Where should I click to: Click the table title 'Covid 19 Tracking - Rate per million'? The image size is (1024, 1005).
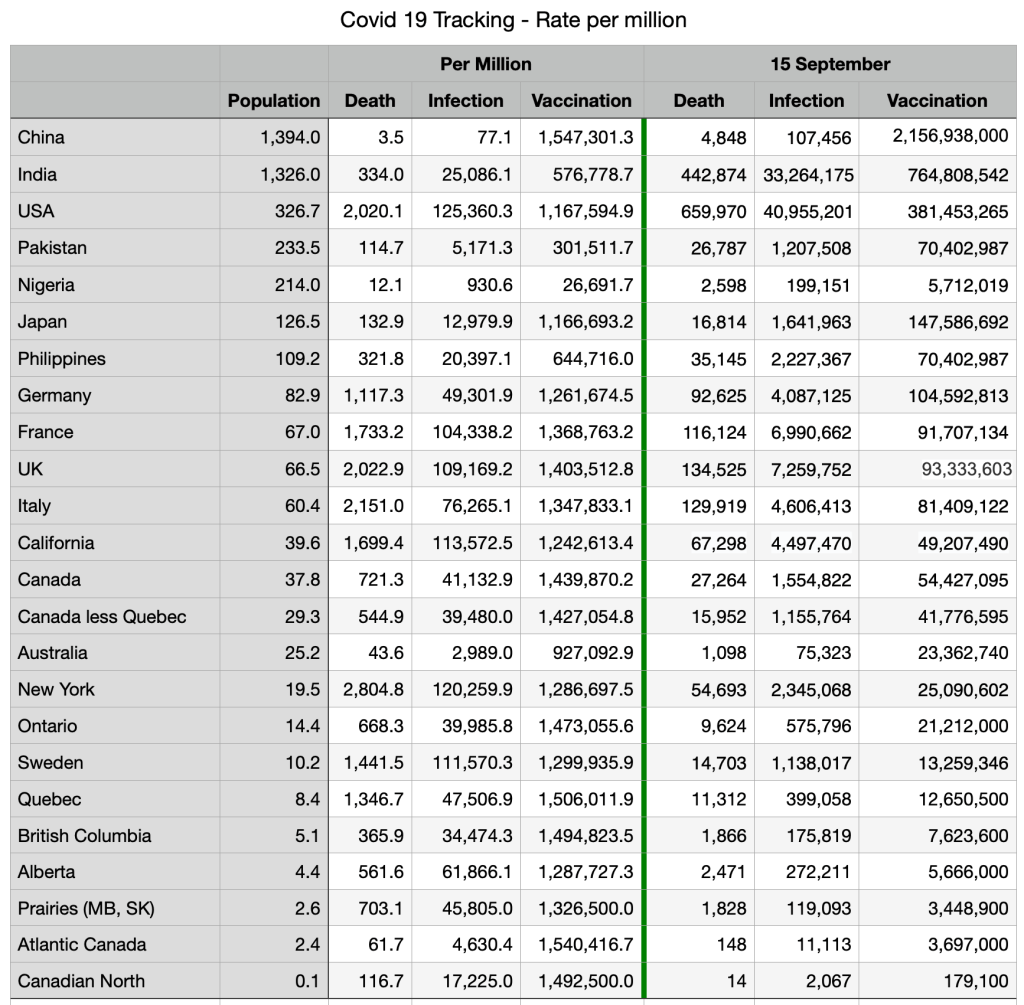pos(513,20)
